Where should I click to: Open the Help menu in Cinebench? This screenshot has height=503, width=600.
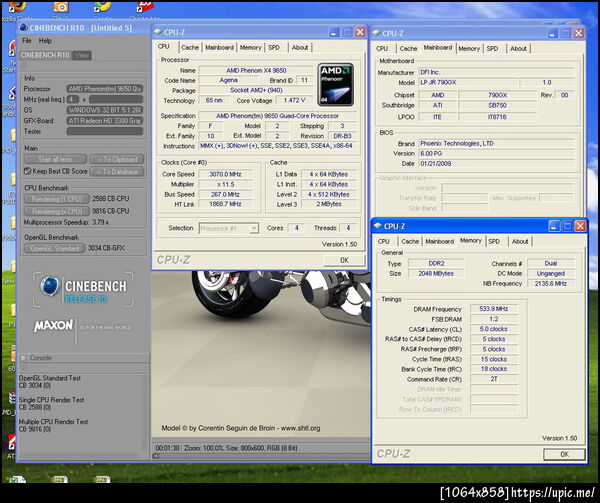pyautogui.click(x=45, y=41)
